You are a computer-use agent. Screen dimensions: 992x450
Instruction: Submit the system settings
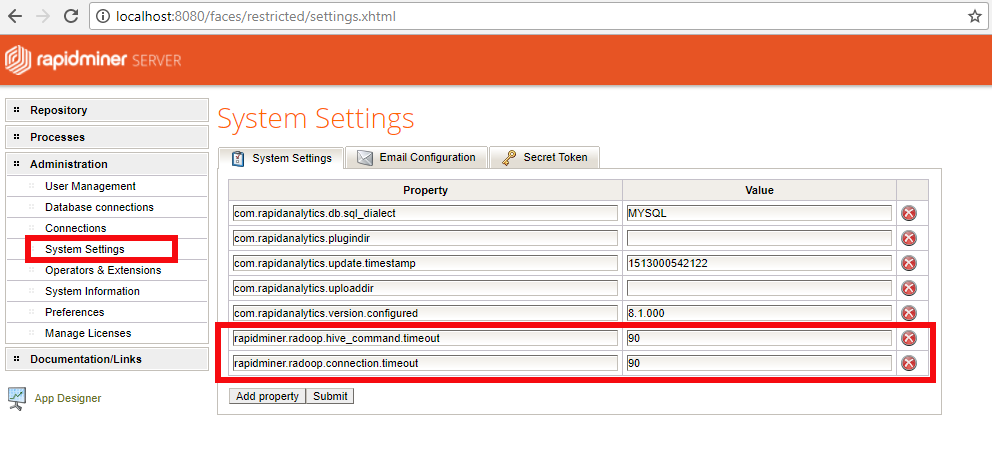pos(330,396)
